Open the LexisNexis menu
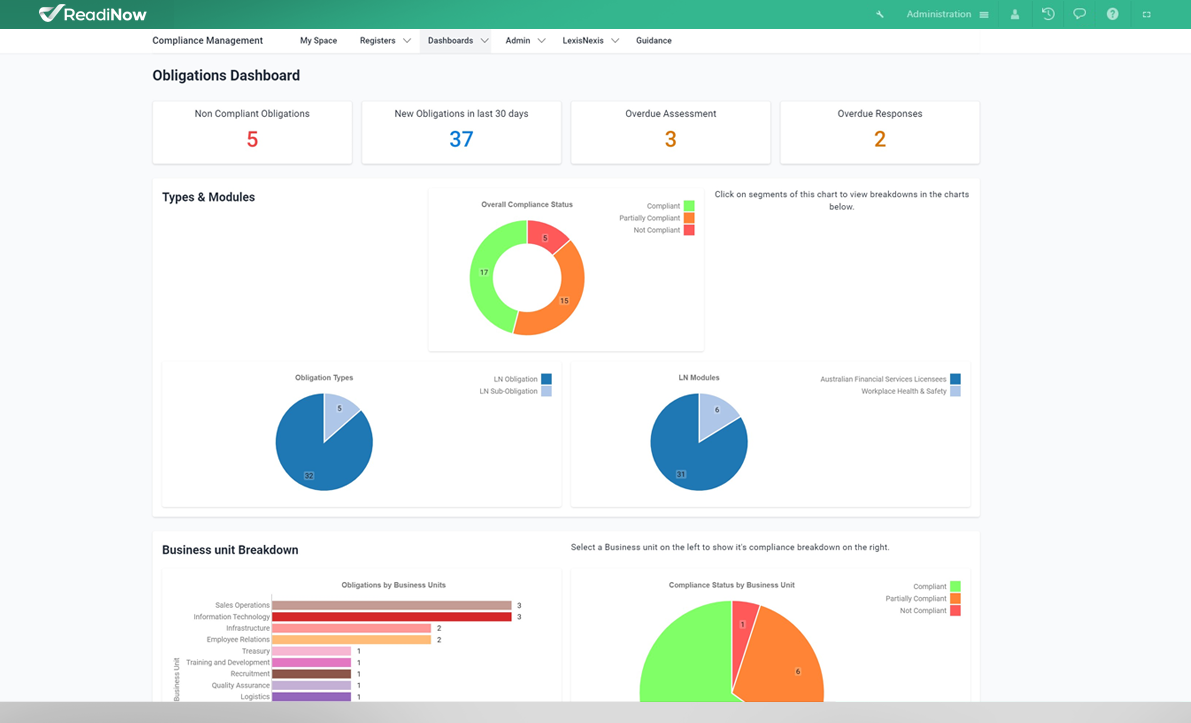The width and height of the screenshot is (1191, 723). pyautogui.click(x=583, y=41)
